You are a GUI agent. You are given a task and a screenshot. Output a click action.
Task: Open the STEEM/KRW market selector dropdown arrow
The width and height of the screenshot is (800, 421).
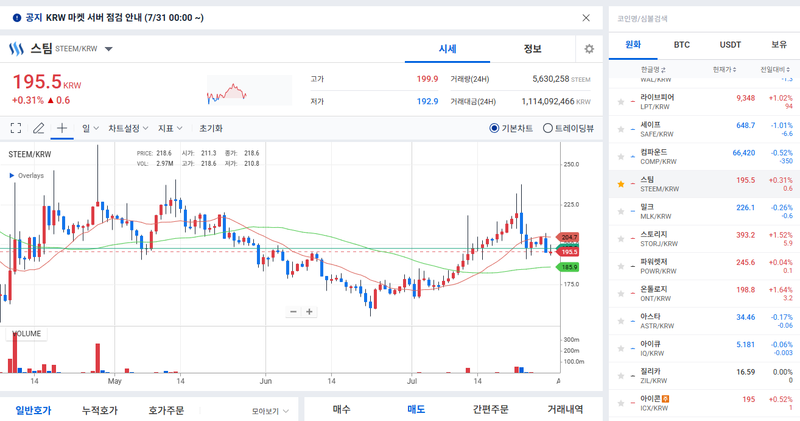pos(109,49)
